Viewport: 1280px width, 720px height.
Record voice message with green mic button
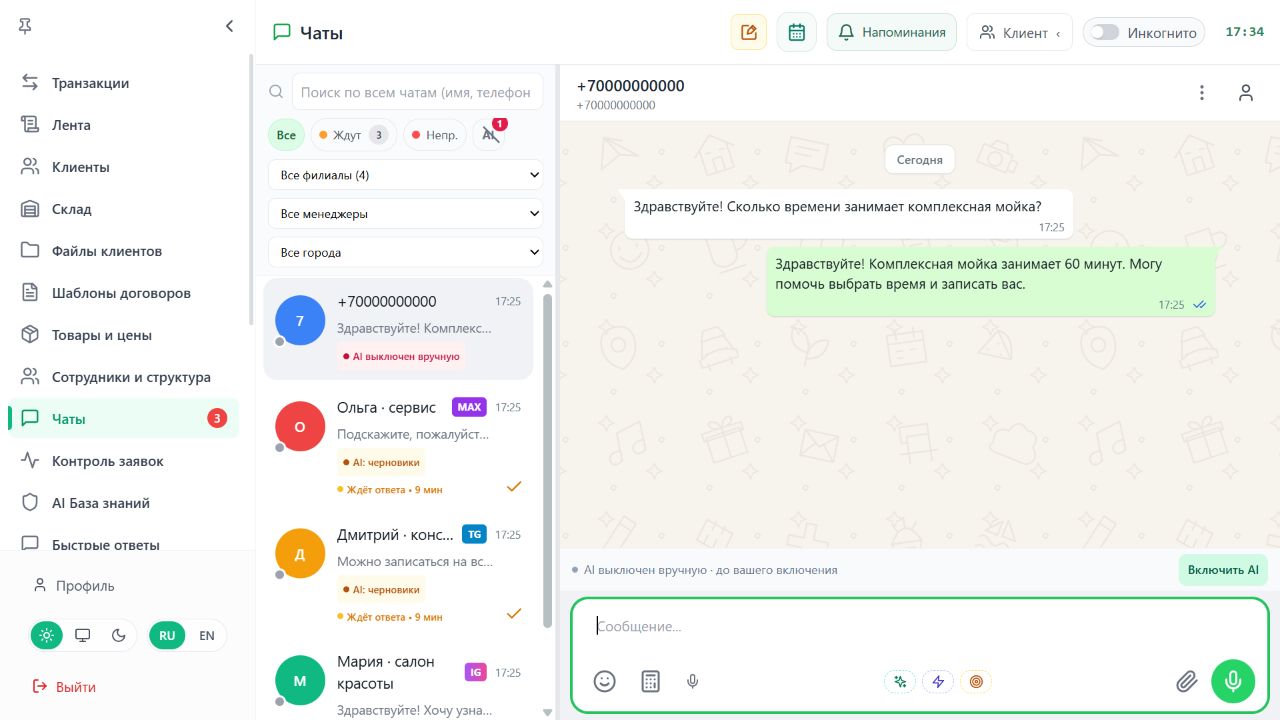[1233, 681]
